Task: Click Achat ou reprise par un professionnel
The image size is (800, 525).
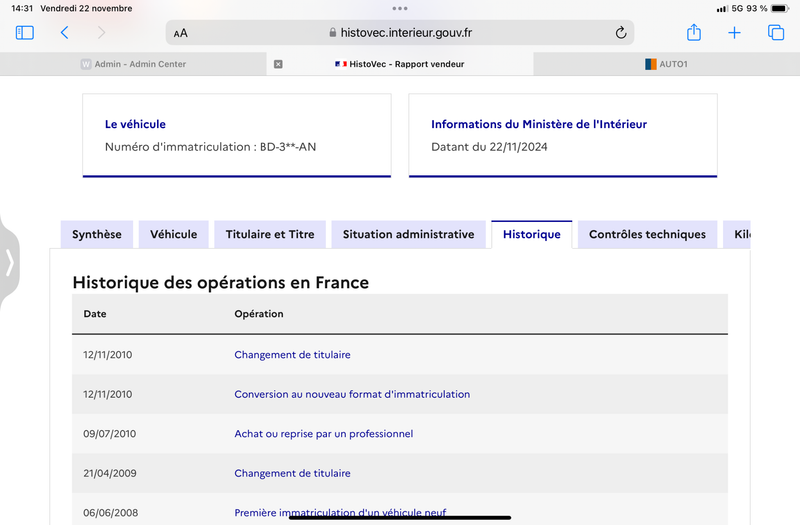Action: coord(323,434)
